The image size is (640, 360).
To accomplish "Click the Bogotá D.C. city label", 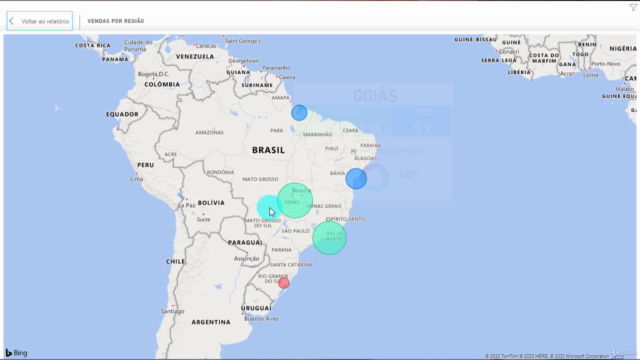I will [x=153, y=74].
